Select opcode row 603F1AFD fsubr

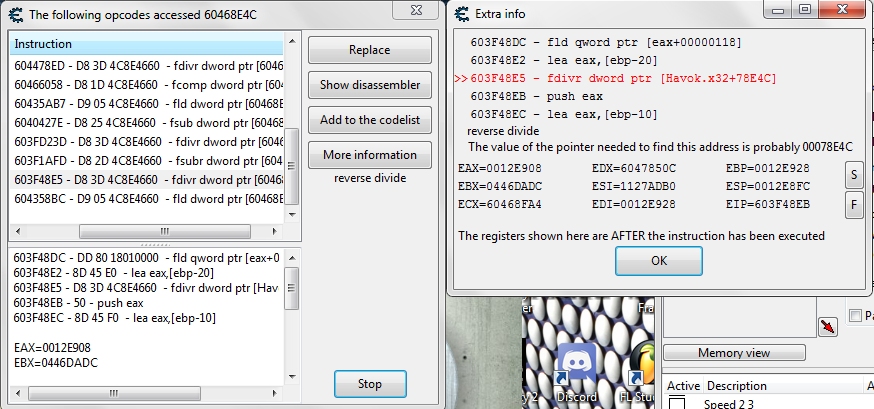(x=147, y=161)
